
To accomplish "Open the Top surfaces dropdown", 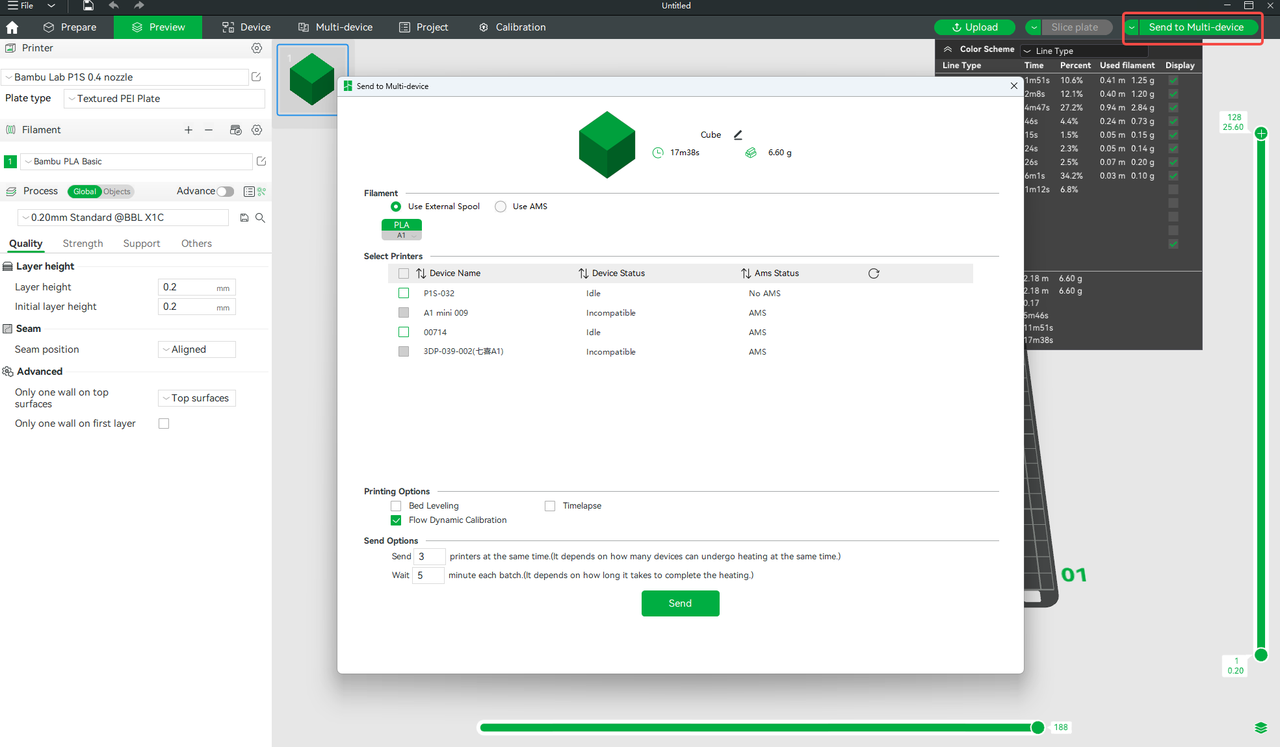I will point(197,398).
